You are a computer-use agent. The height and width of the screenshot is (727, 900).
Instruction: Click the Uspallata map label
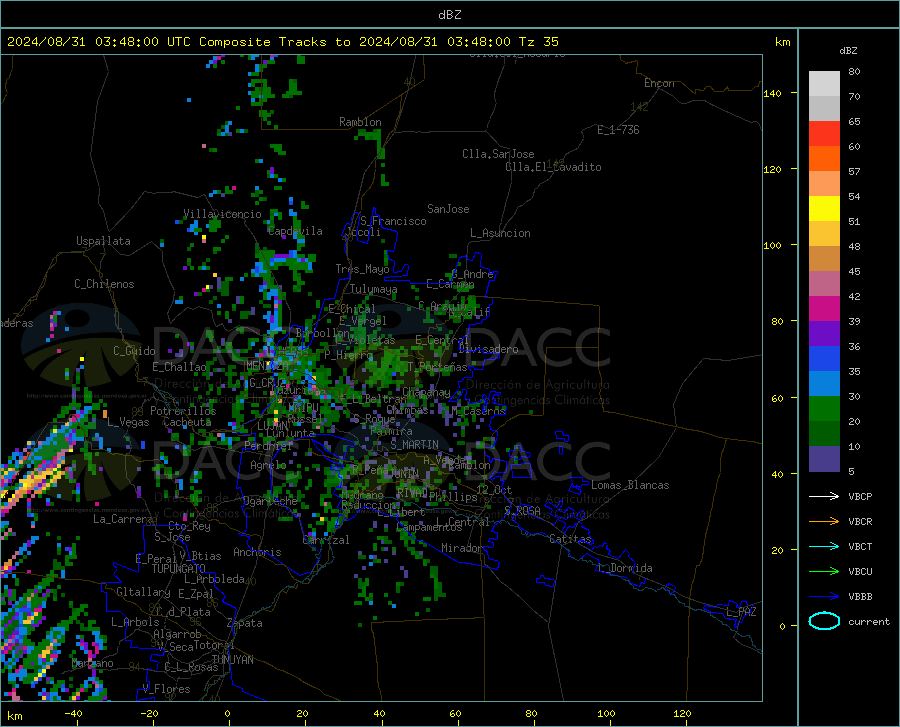pyautogui.click(x=103, y=241)
